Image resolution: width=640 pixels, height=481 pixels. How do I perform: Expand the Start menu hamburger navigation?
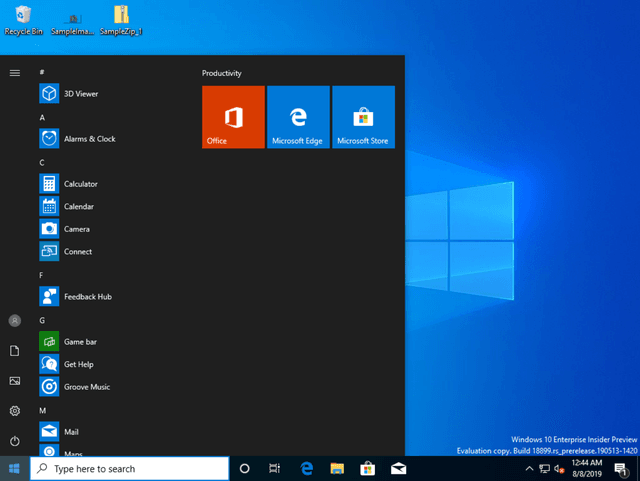pos(15,73)
